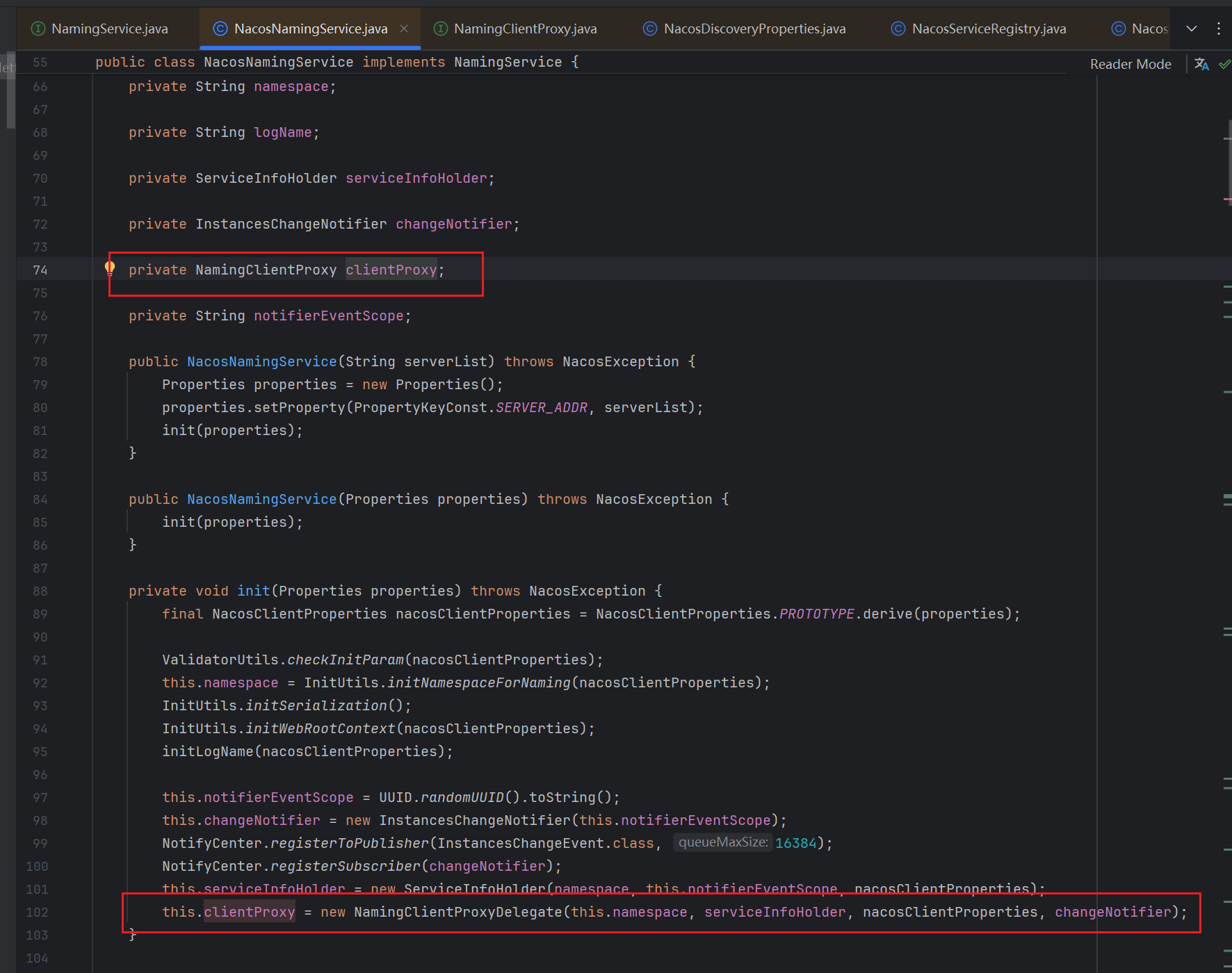
Task: Click line number 88 in the gutter
Action: click(x=40, y=591)
